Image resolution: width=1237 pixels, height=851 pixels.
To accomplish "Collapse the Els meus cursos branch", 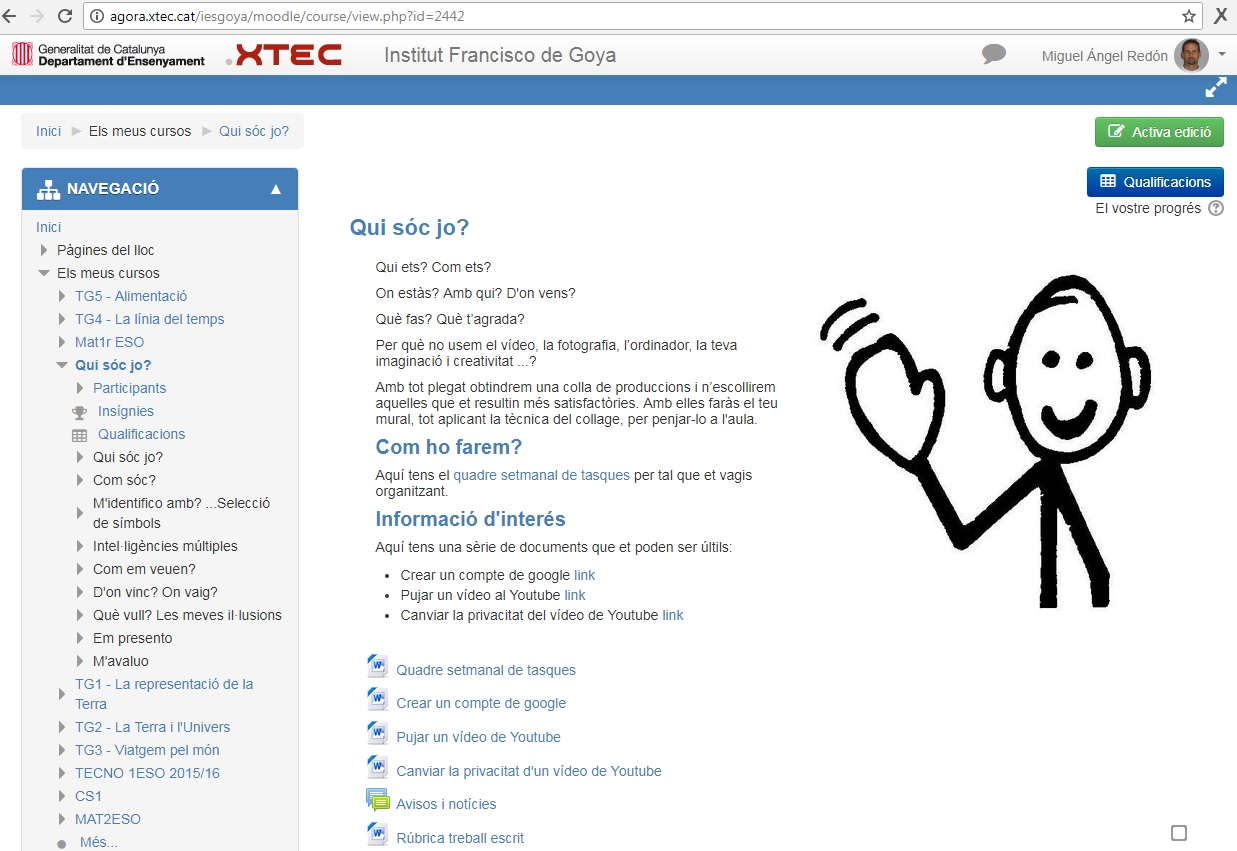I will [44, 273].
